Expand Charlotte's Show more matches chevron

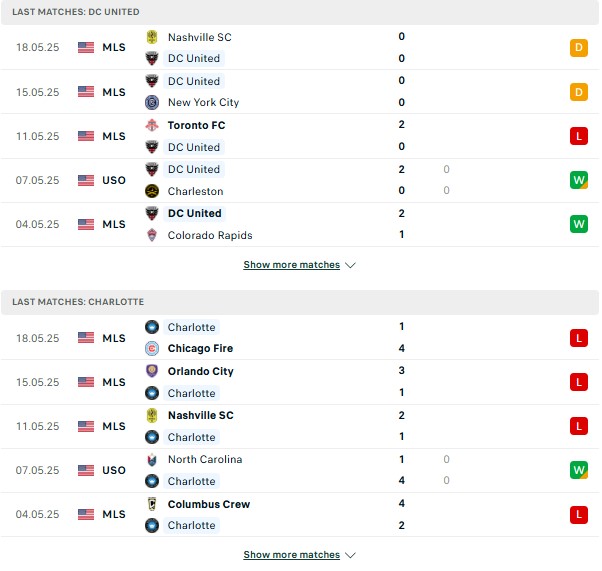click(350, 555)
